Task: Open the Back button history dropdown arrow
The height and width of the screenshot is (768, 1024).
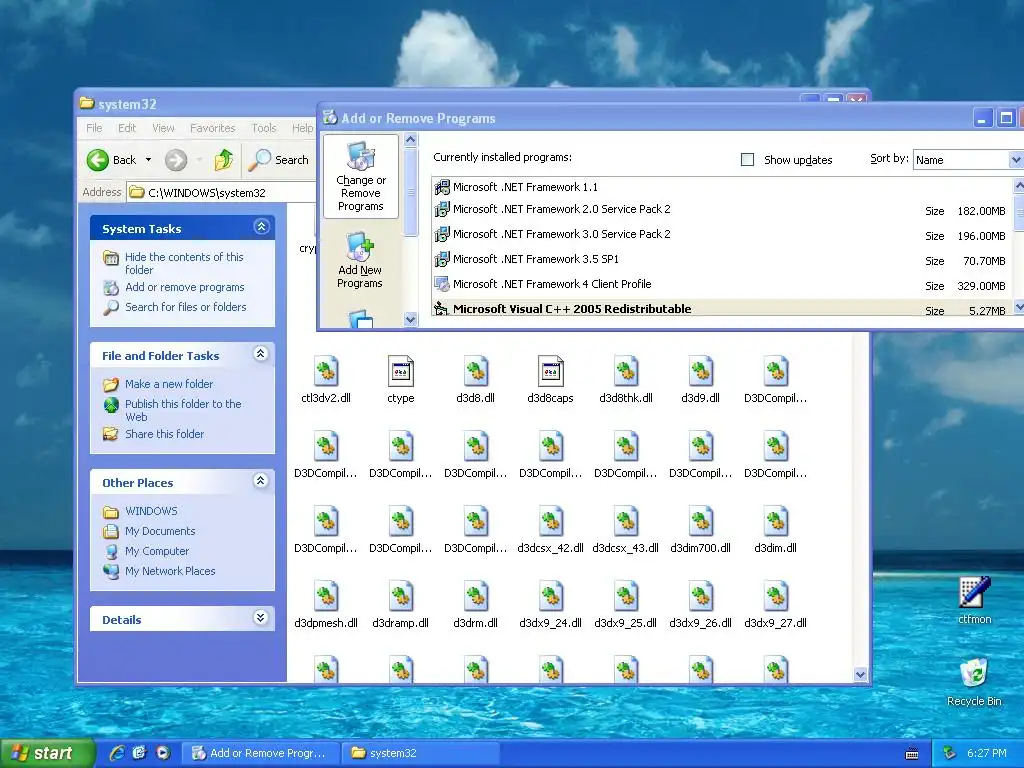Action: [x=148, y=160]
